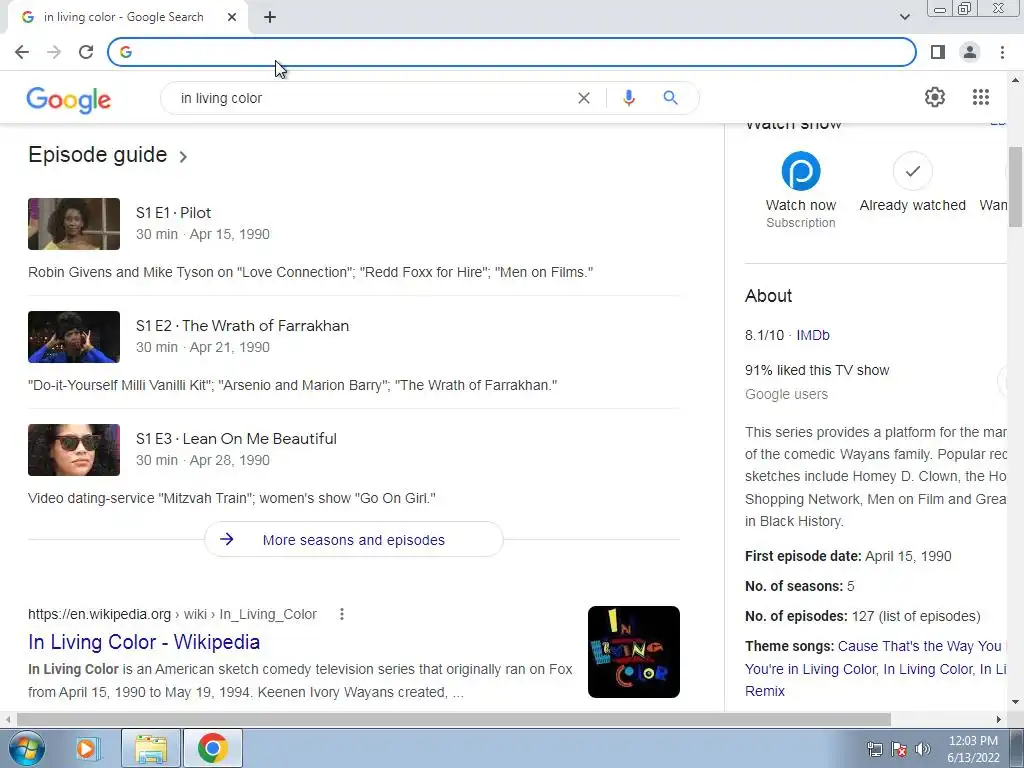Screen dimensions: 1024x768
Task: Open the Google apps grid
Action: pyautogui.click(x=980, y=97)
